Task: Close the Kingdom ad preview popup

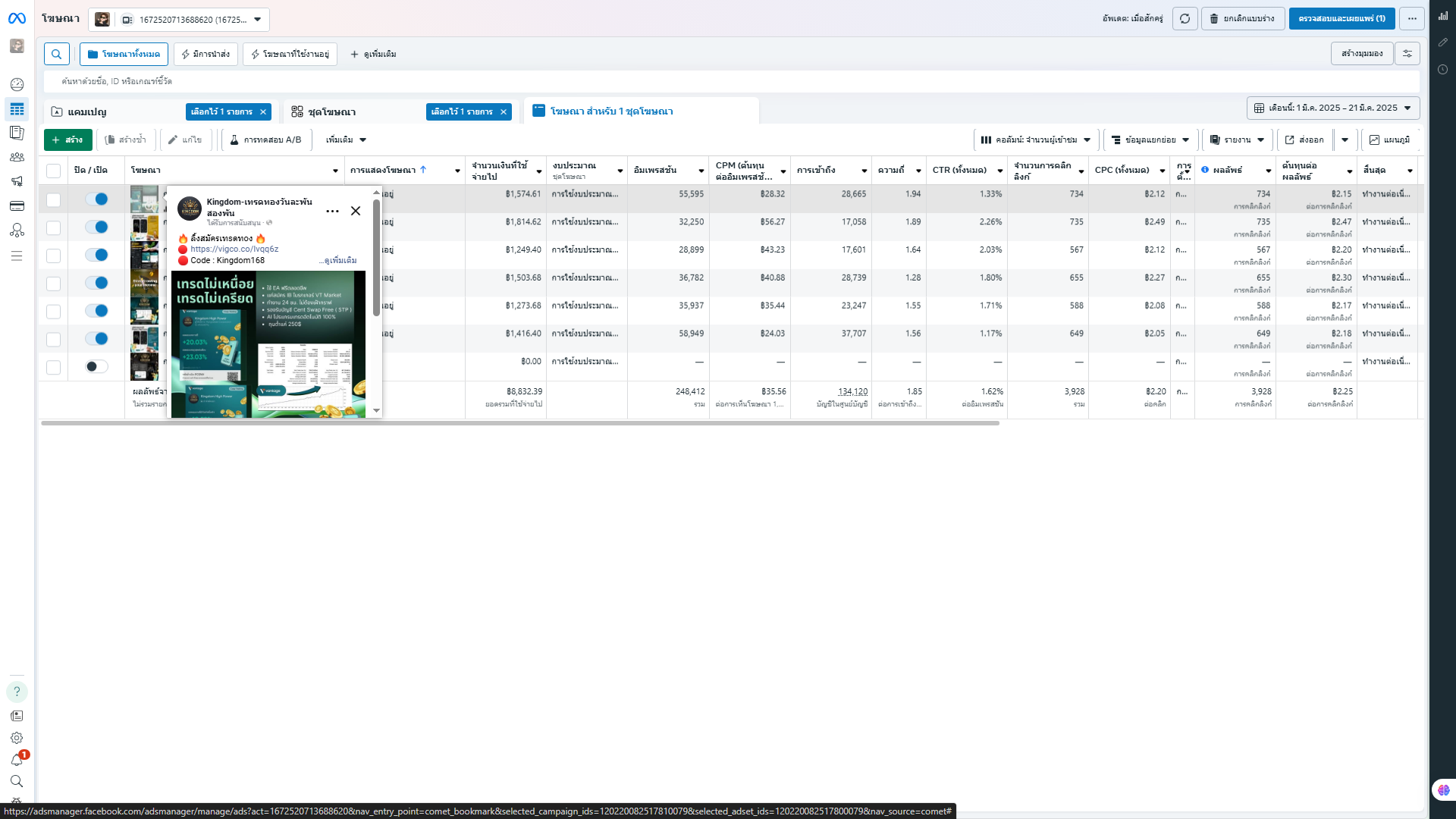Action: (x=356, y=211)
